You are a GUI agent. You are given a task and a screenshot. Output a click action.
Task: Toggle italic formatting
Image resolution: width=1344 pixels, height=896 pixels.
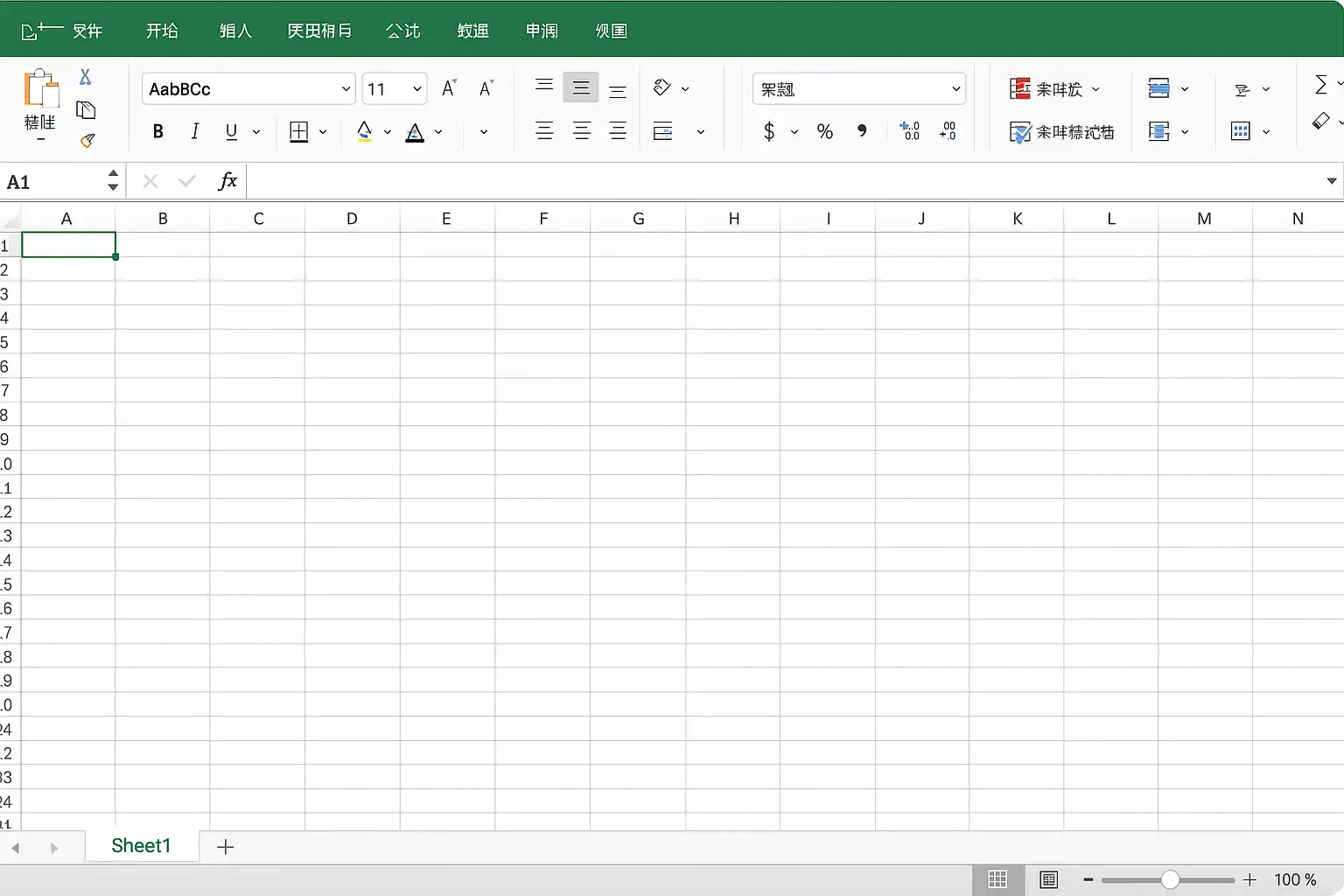point(194,131)
